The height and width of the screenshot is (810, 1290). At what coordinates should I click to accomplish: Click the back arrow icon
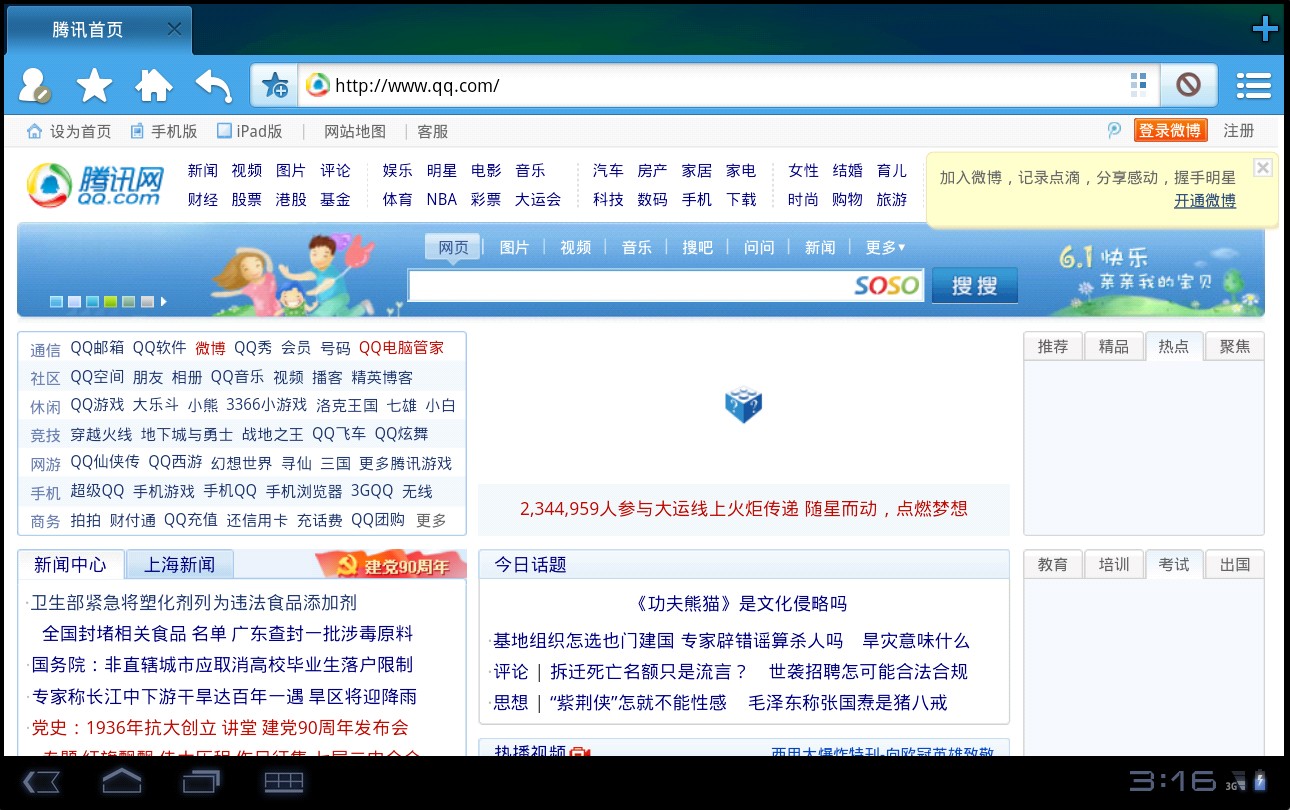click(x=214, y=86)
